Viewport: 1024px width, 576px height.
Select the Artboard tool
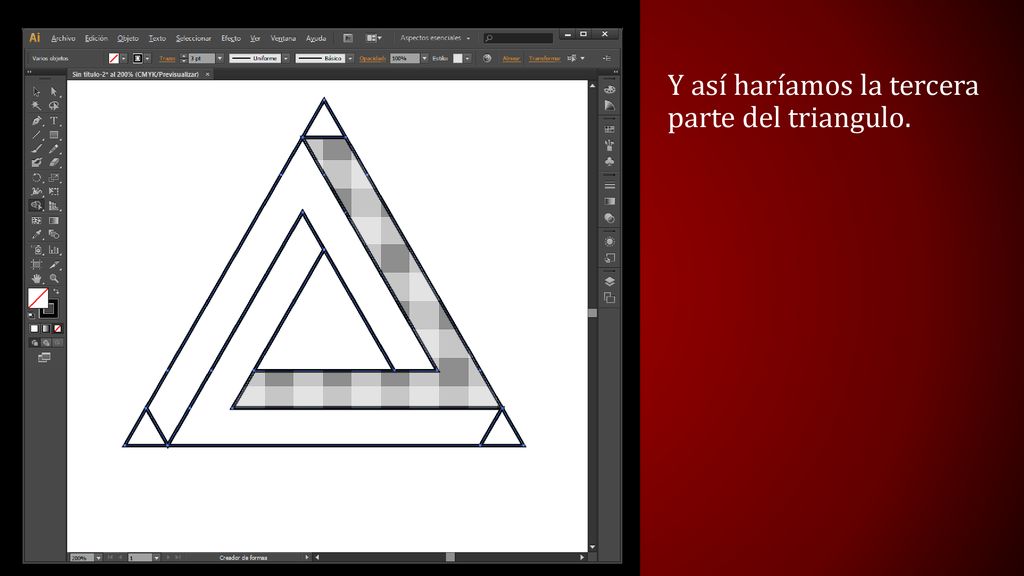(x=37, y=264)
